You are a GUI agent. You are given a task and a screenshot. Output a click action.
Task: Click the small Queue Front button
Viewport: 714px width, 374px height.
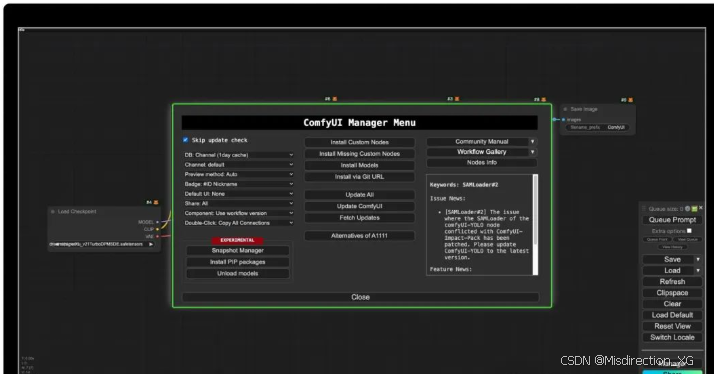pyautogui.click(x=657, y=239)
